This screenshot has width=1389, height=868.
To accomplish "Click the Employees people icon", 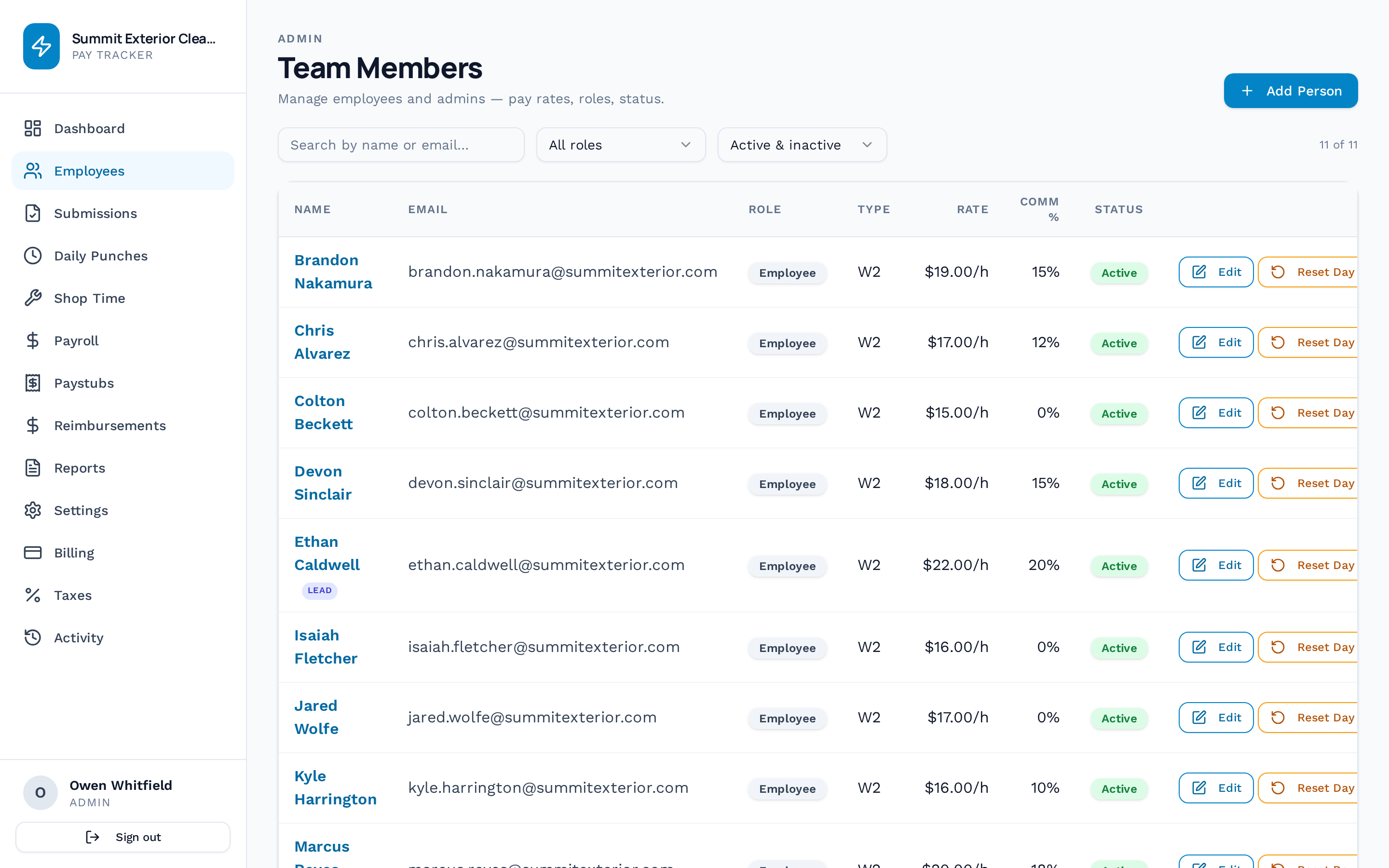I will click(x=33, y=171).
